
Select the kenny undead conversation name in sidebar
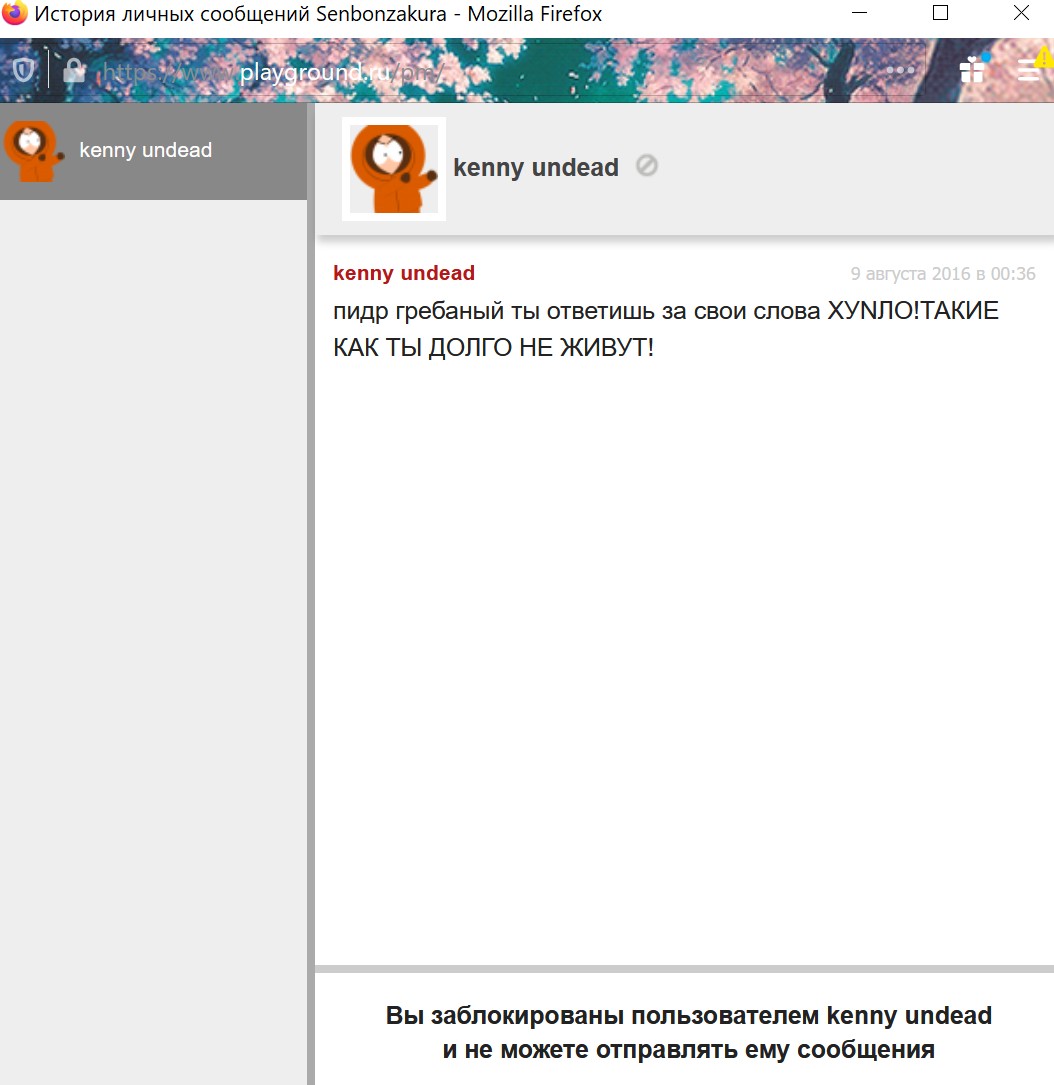pyautogui.click(x=146, y=151)
